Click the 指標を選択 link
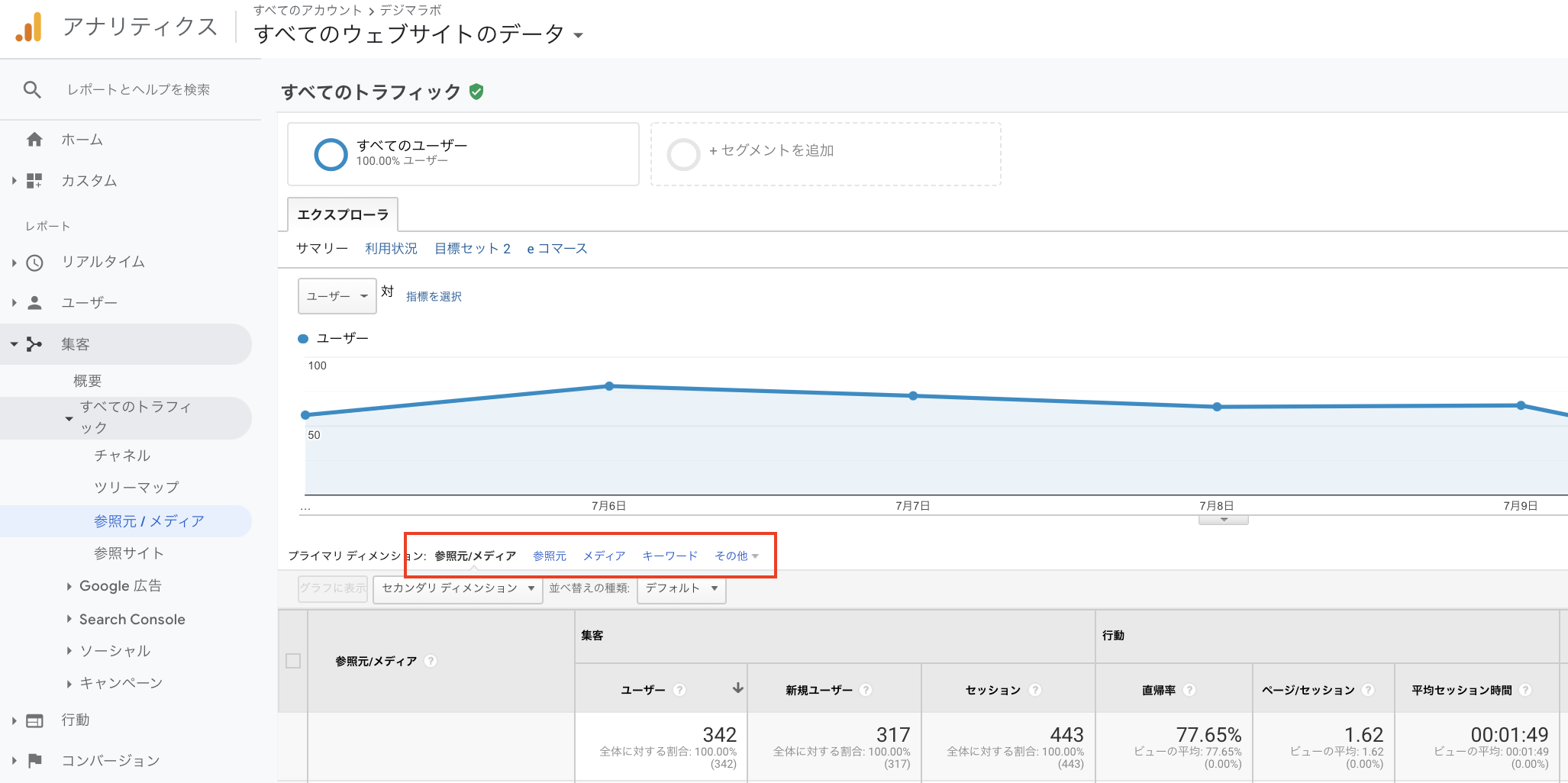Screen dimensions: 1568x783 tap(434, 297)
